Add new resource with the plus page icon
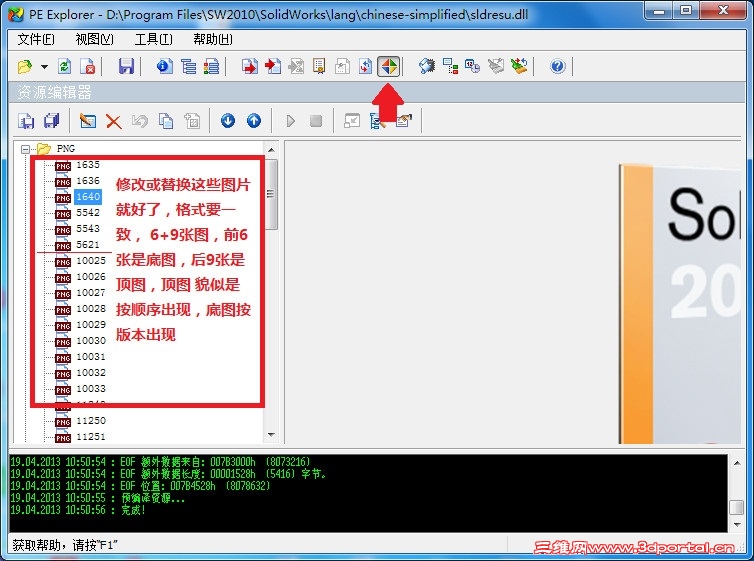Image resolution: width=754 pixels, height=561 pixels. point(192,121)
